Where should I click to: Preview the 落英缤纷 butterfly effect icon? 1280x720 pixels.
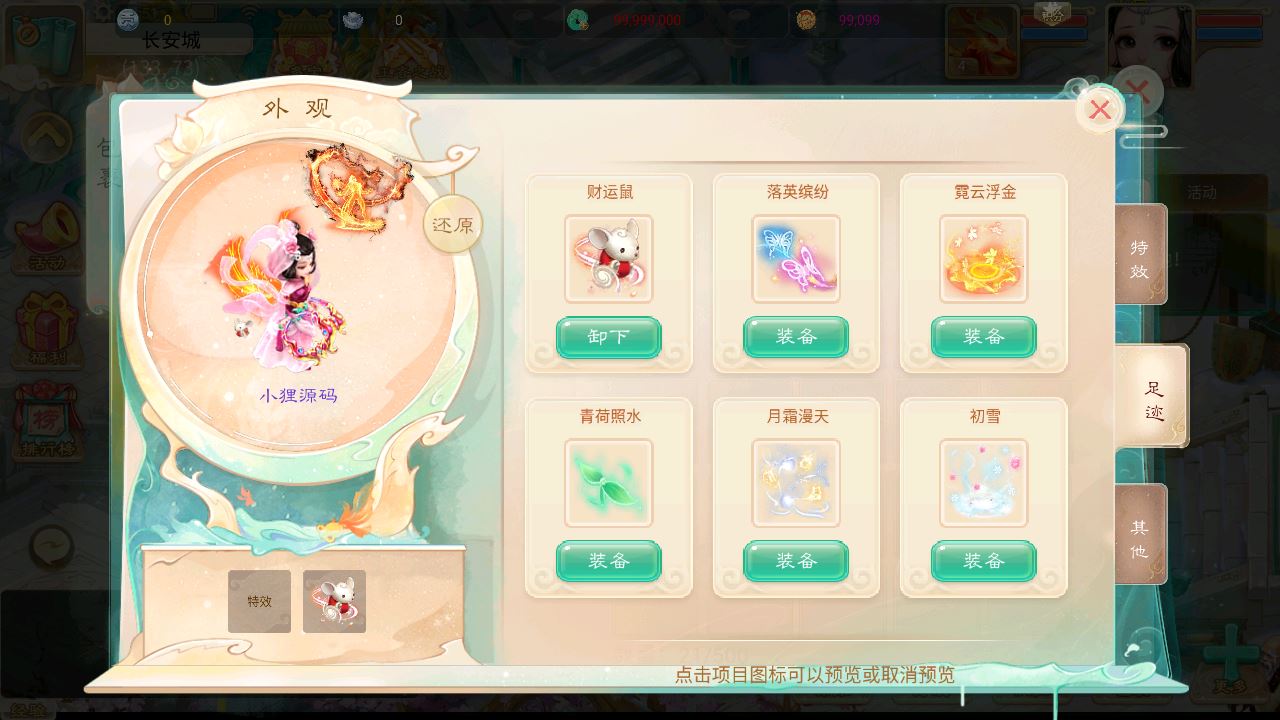[796, 258]
